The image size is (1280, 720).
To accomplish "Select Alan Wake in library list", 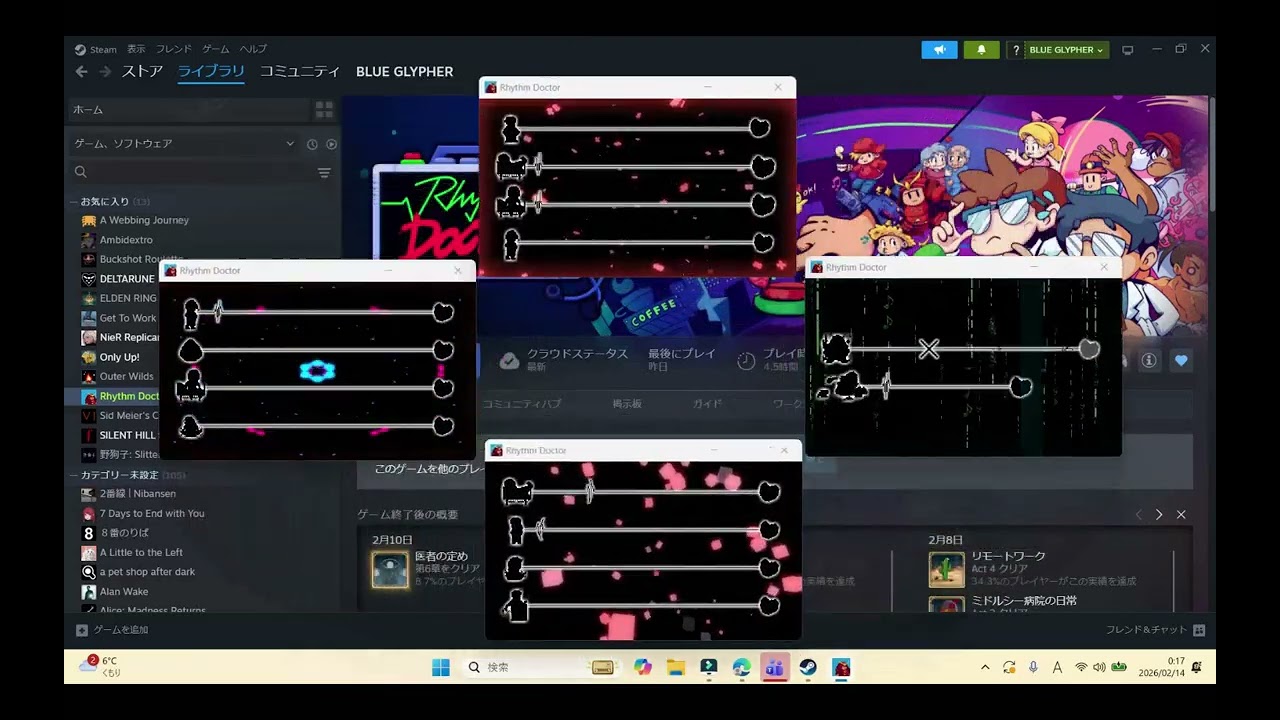I will [124, 591].
